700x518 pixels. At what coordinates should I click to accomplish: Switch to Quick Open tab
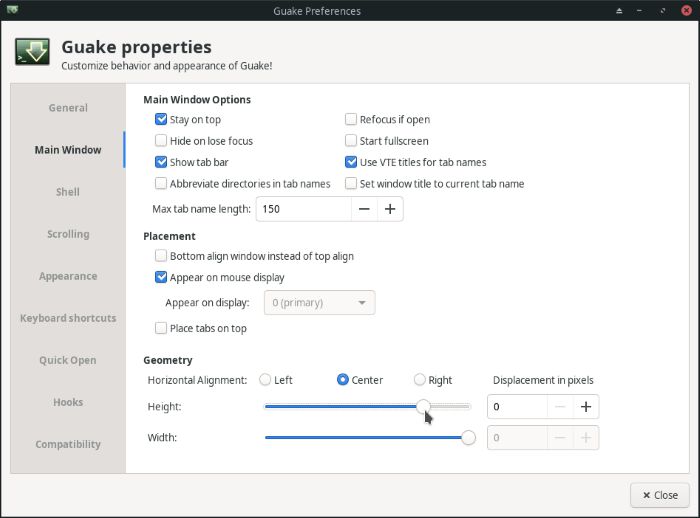pos(68,360)
